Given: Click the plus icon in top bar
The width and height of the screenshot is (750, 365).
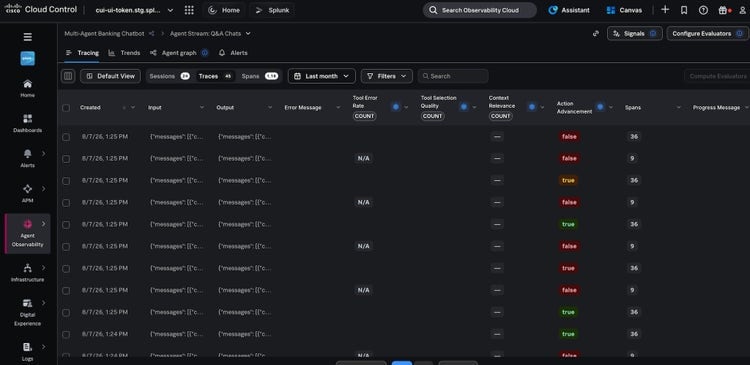Looking at the screenshot, I should coord(665,10).
